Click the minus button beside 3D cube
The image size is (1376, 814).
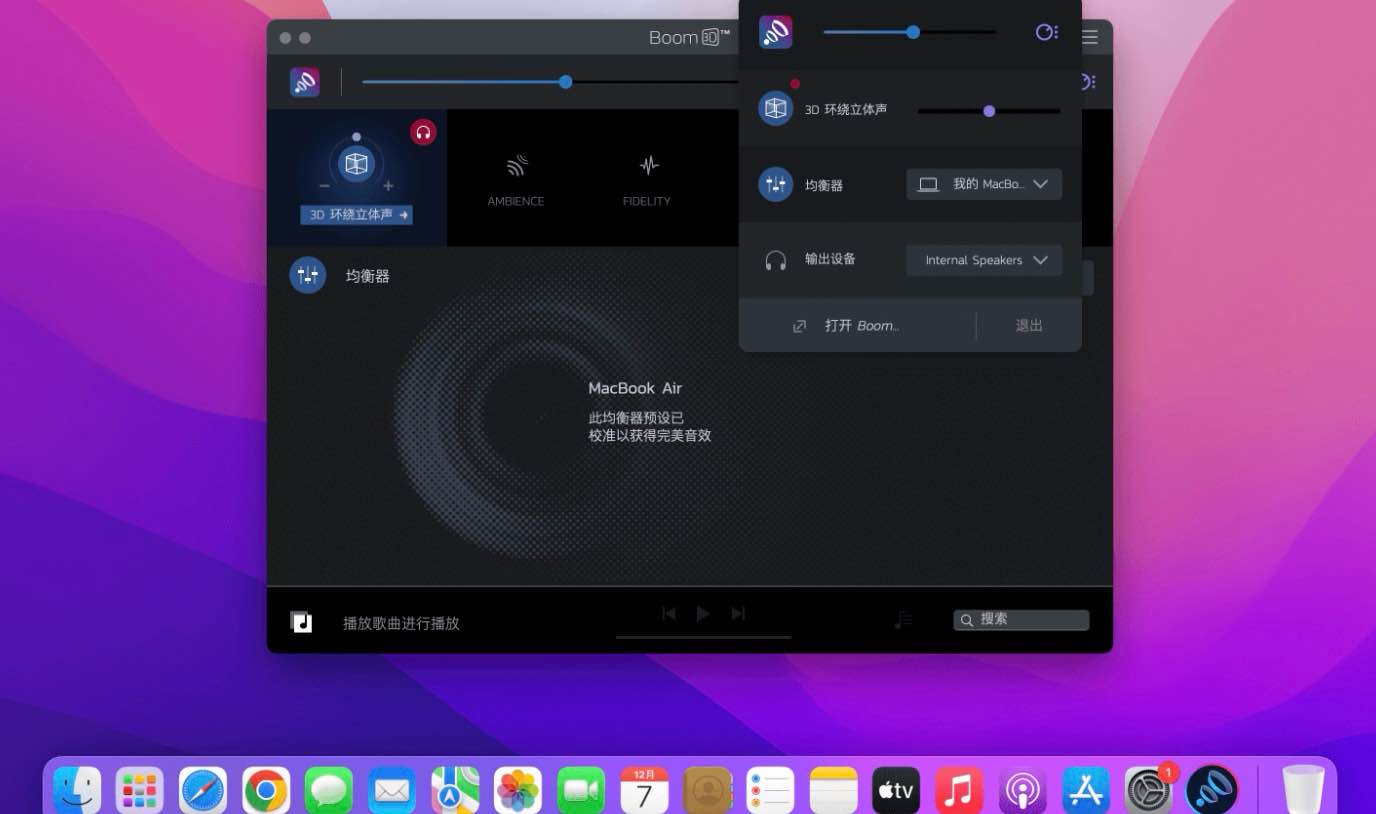click(x=324, y=186)
